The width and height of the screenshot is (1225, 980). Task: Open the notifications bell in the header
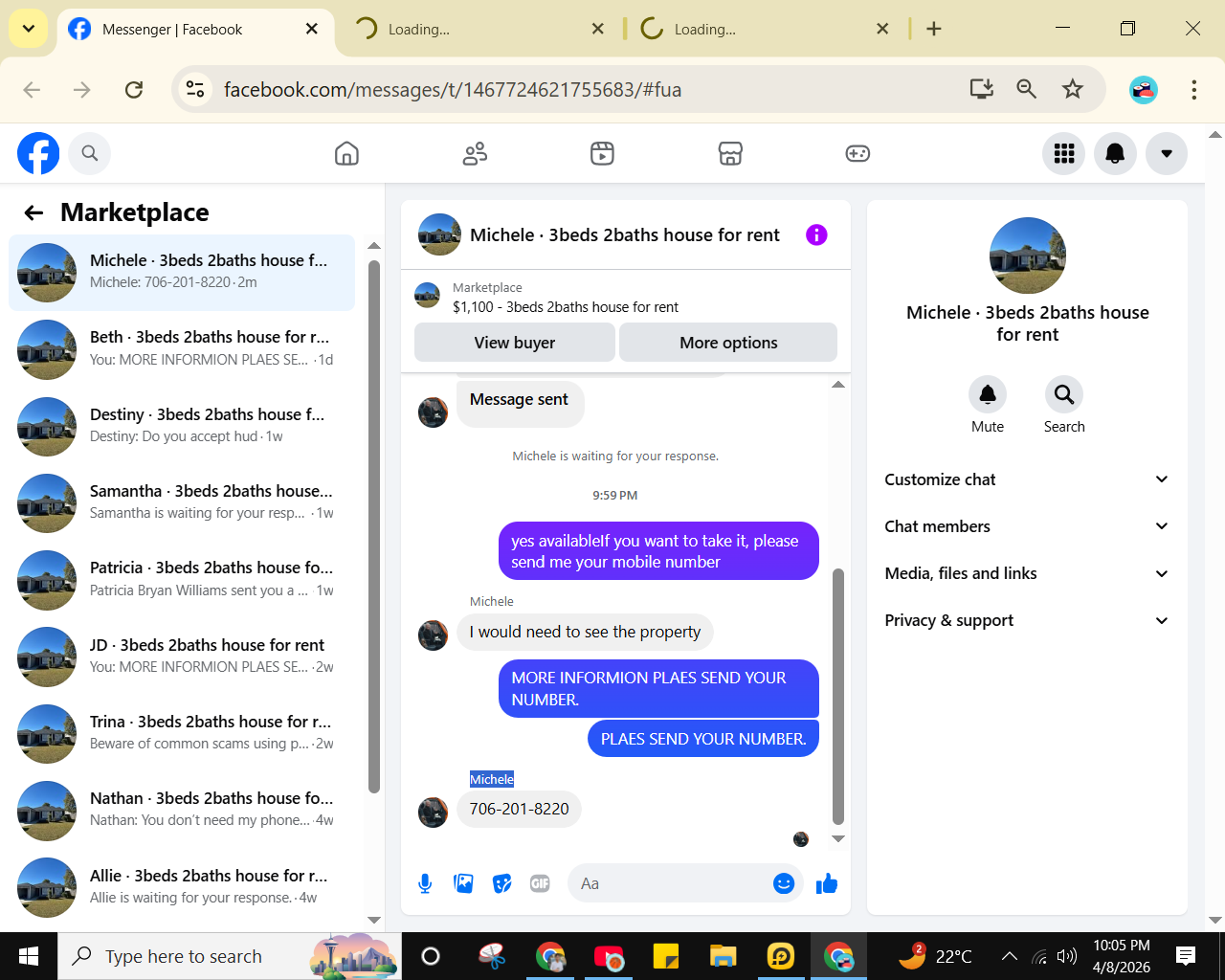[1115, 153]
